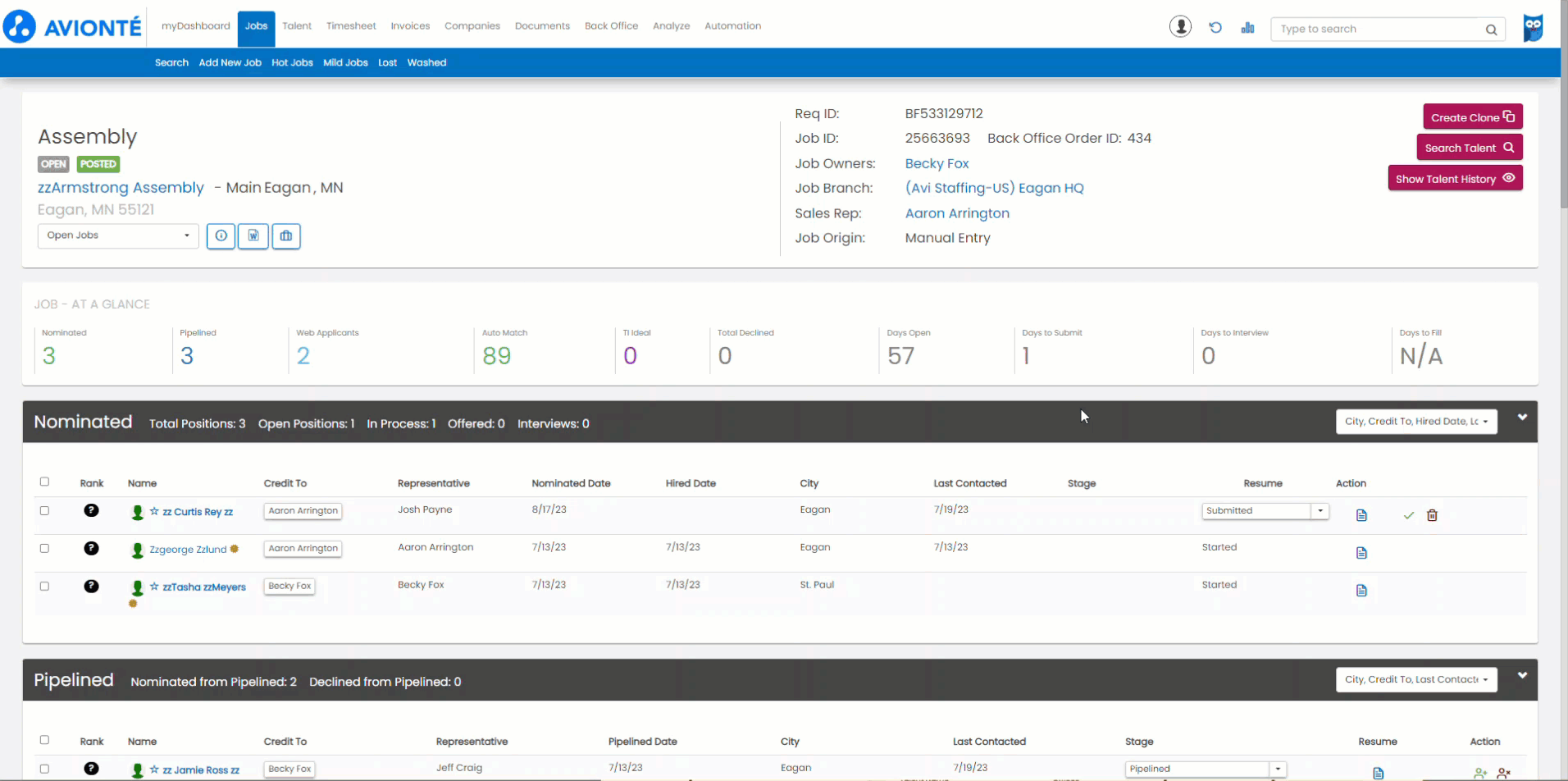Select Add New Job in submenu

230,62
